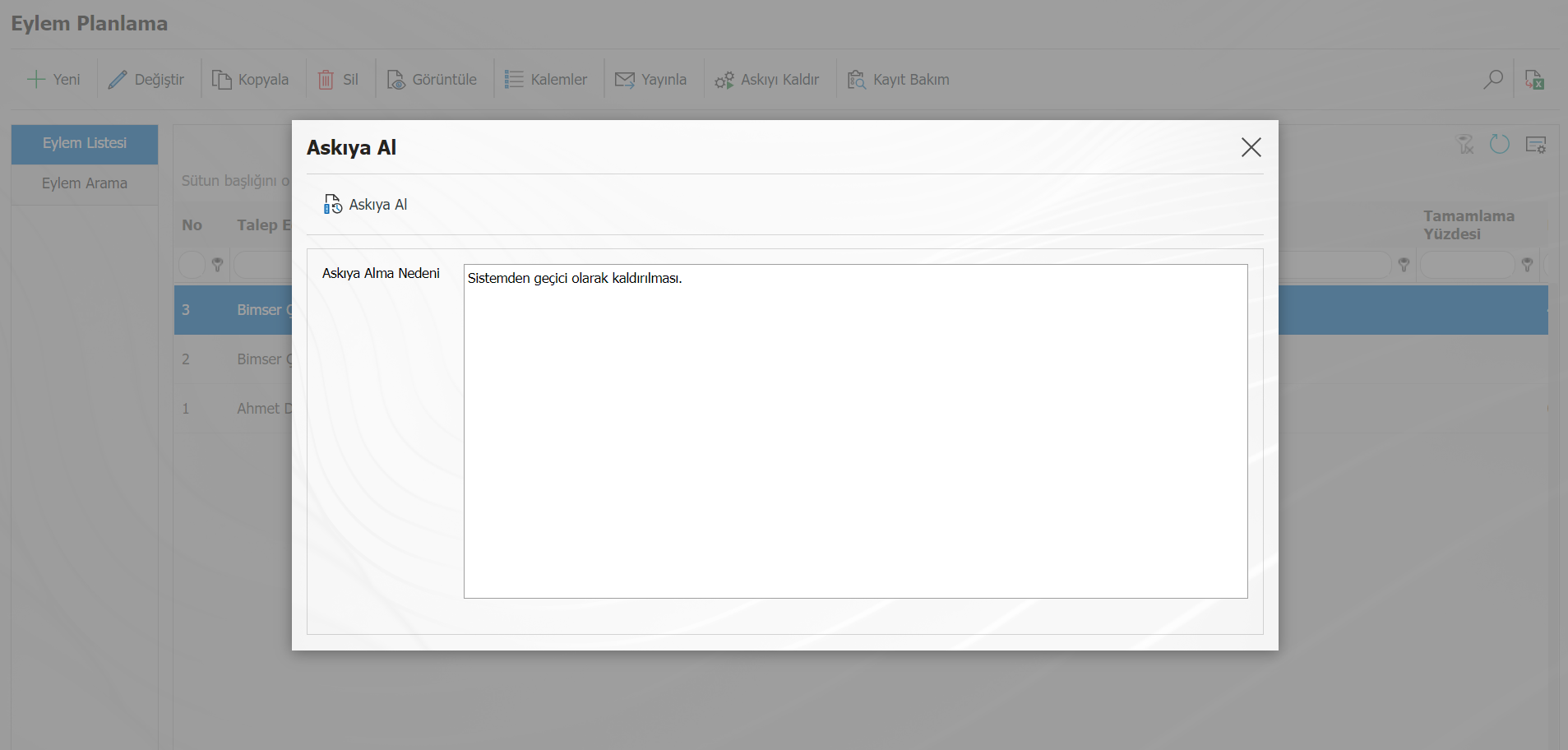Image resolution: width=1568 pixels, height=750 pixels.
Task: Click Kayıt Bakım icon
Action: click(857, 80)
